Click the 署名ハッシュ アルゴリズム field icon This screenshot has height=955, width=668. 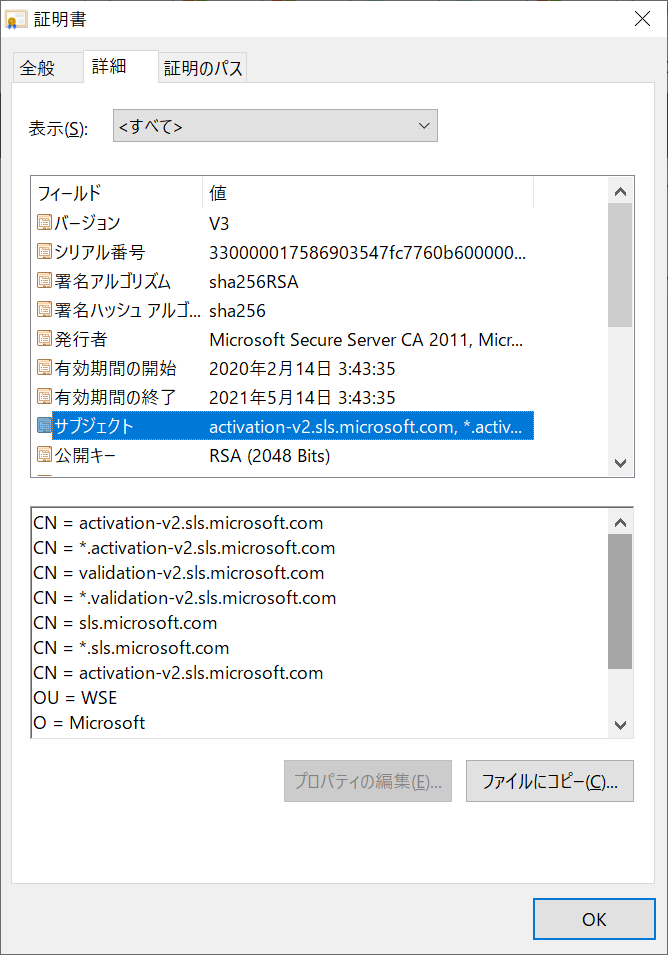[44, 310]
